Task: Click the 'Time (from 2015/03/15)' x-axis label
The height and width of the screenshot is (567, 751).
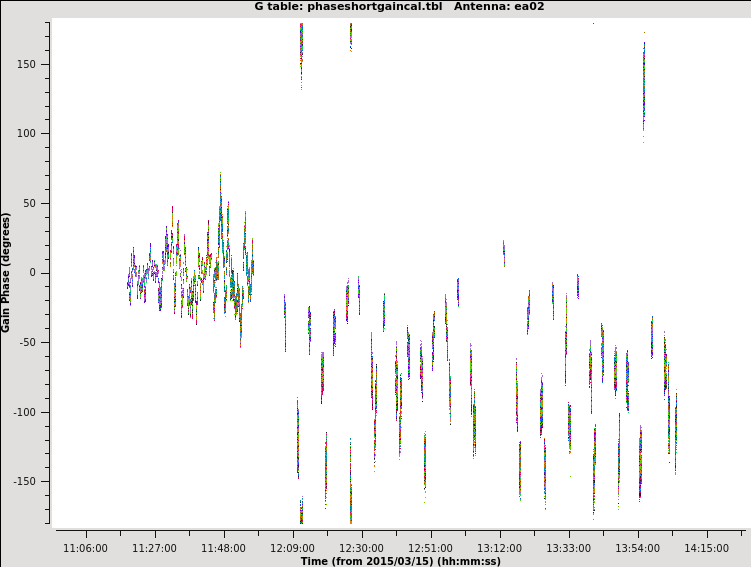Action: 400,561
